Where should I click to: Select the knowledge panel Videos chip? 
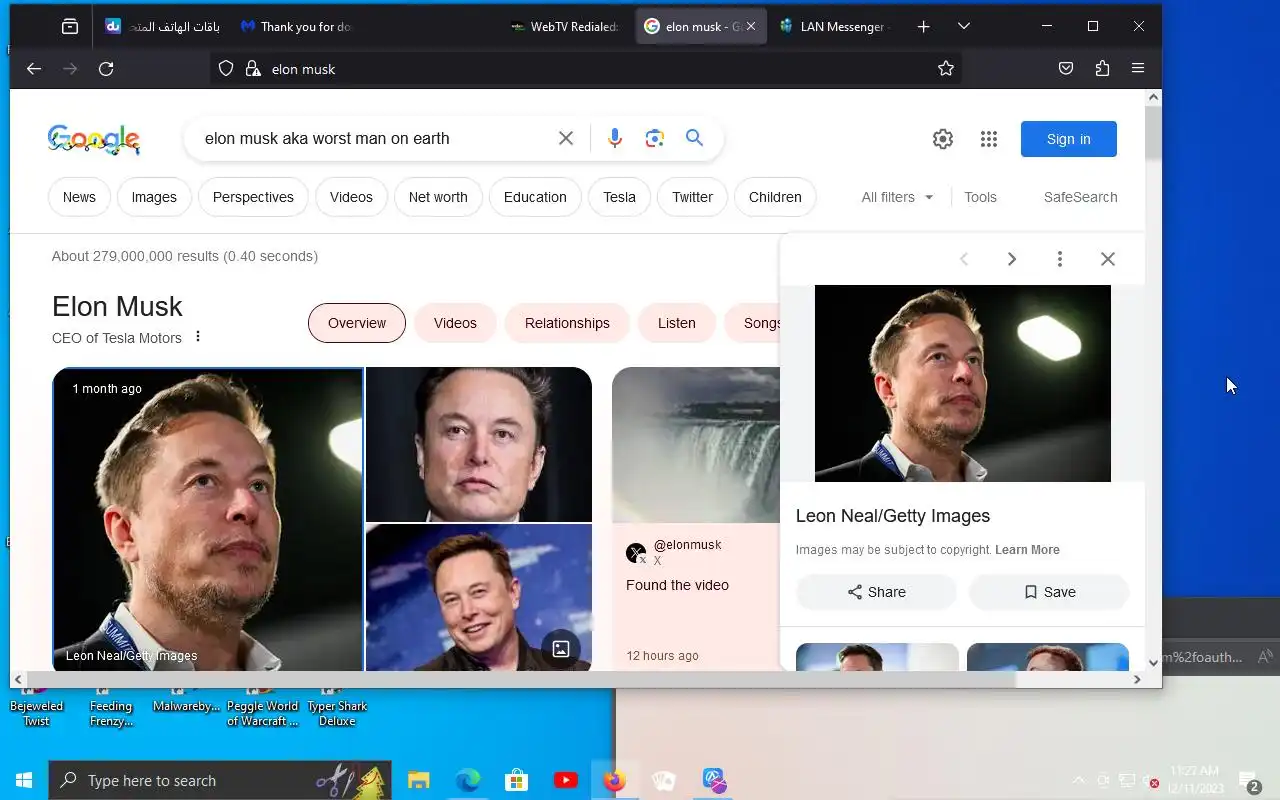[455, 323]
